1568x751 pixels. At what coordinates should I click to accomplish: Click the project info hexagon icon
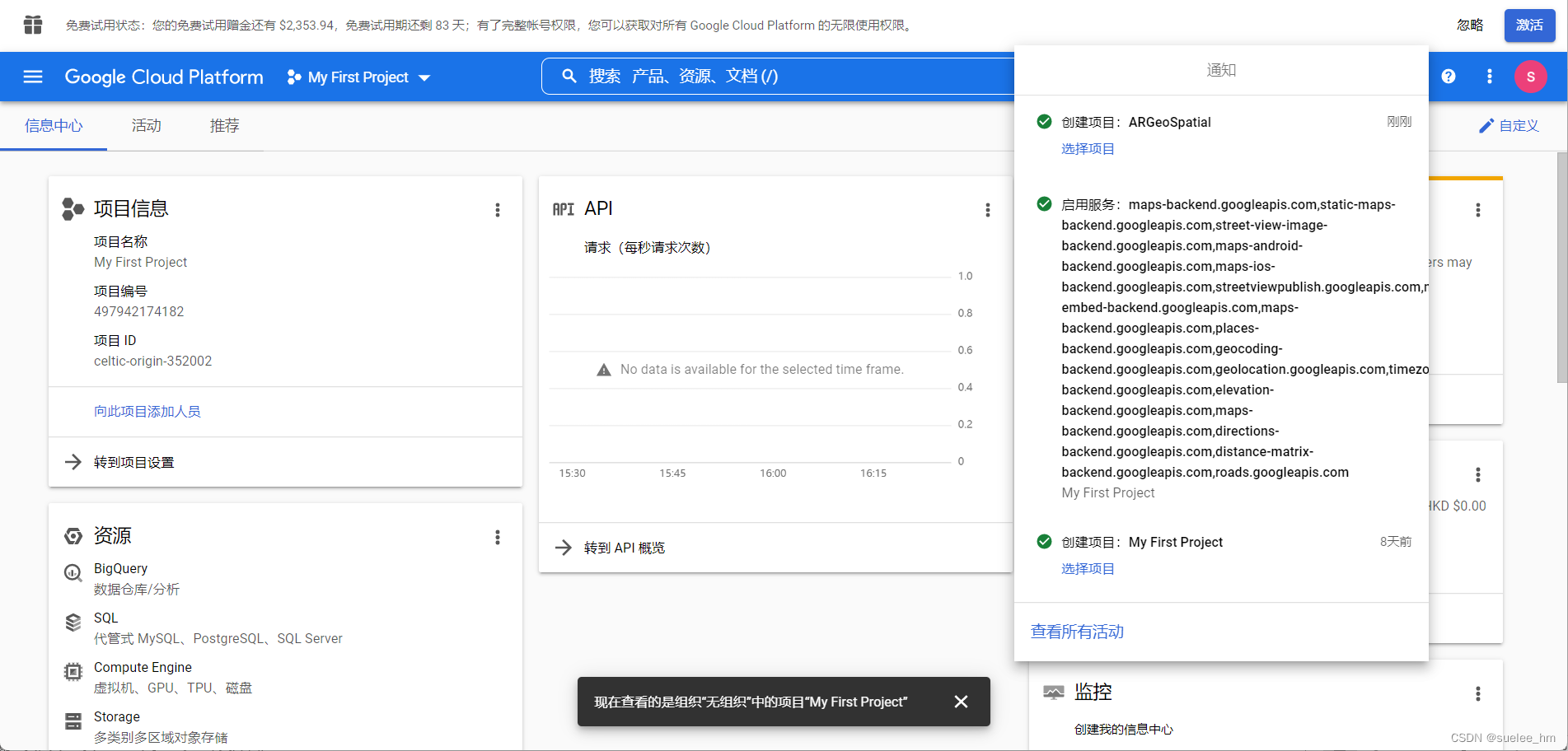(x=73, y=209)
